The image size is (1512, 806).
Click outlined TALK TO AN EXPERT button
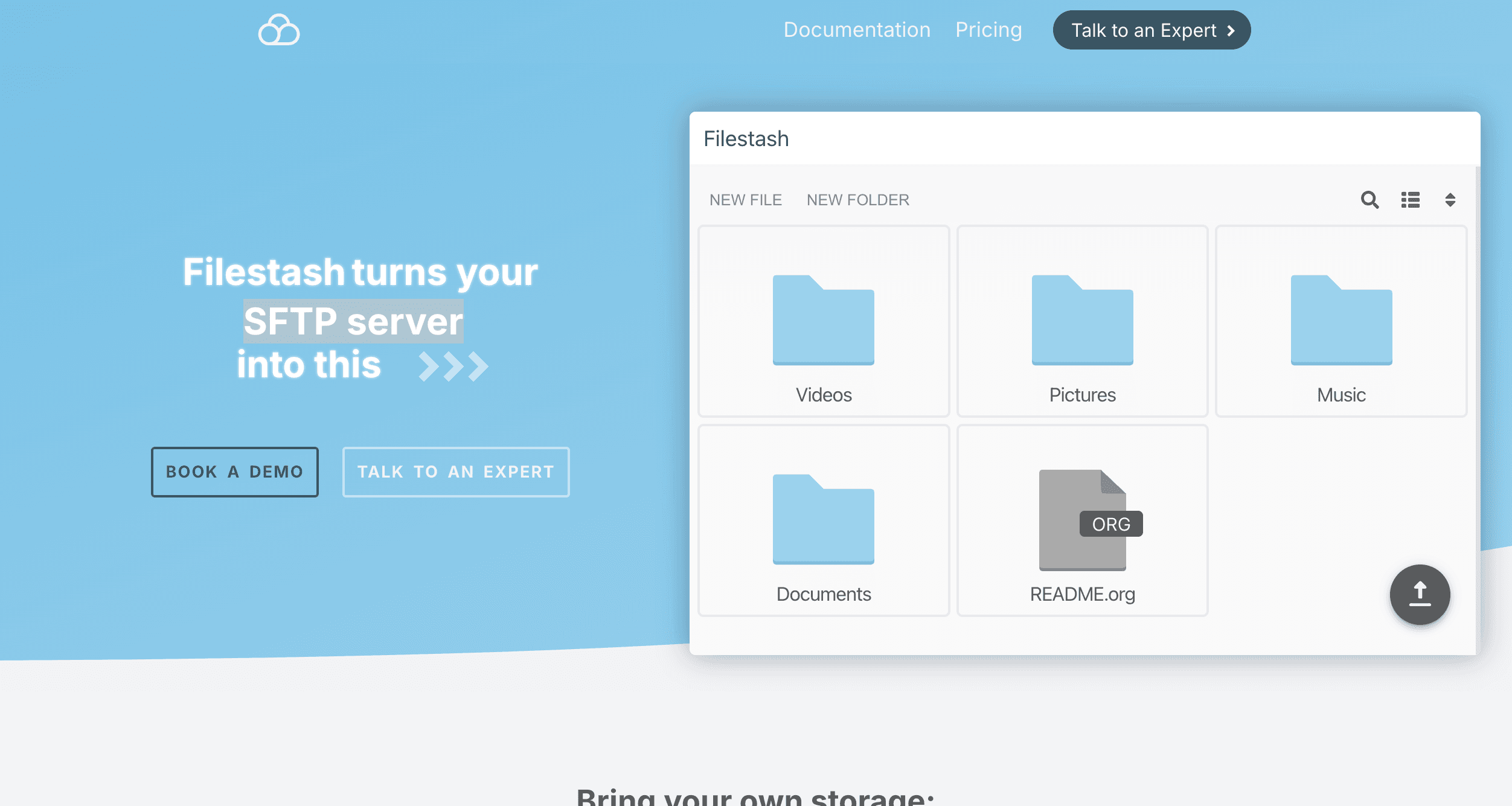456,472
